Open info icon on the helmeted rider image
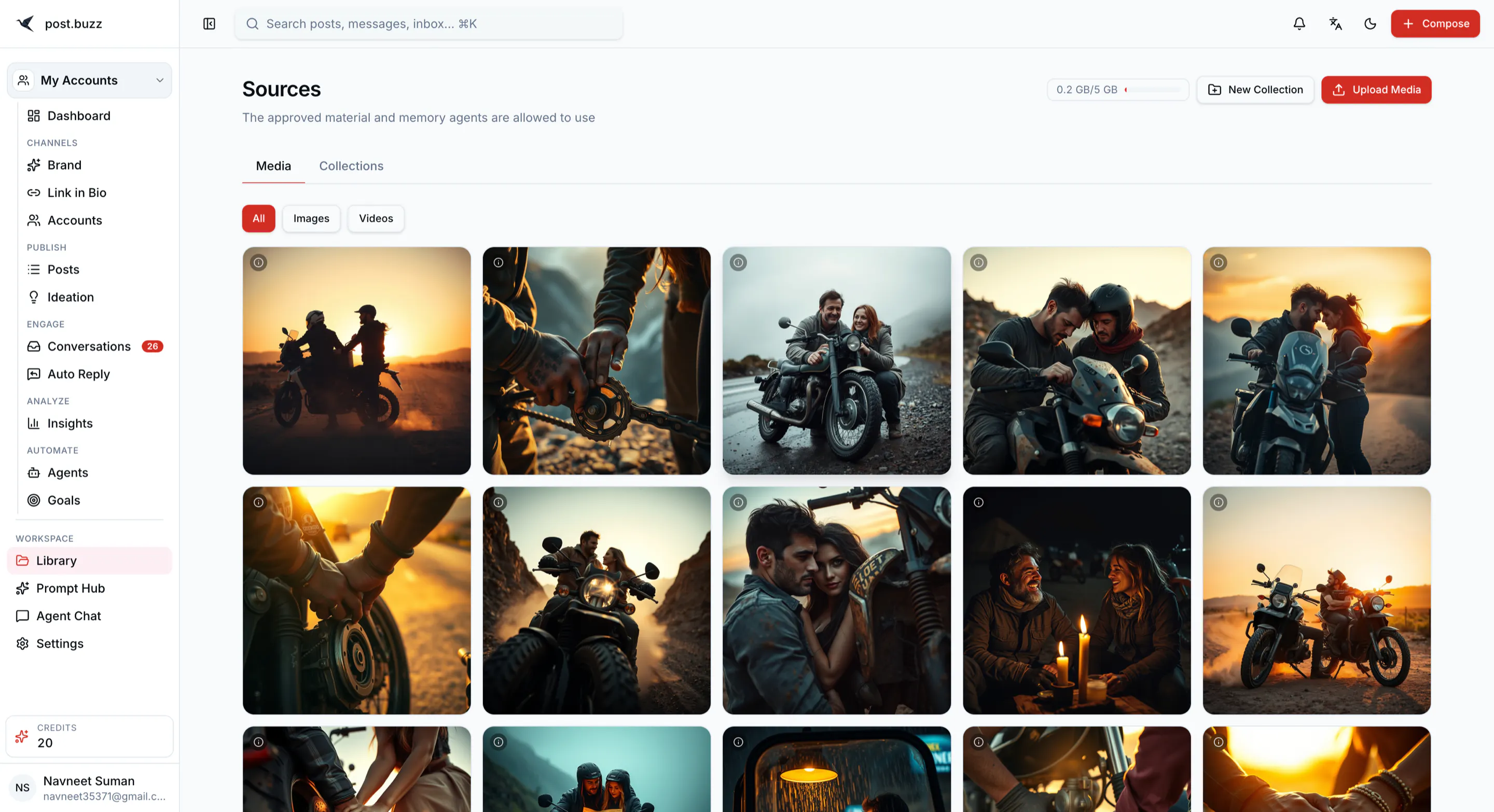The height and width of the screenshot is (812, 1494). point(978,262)
